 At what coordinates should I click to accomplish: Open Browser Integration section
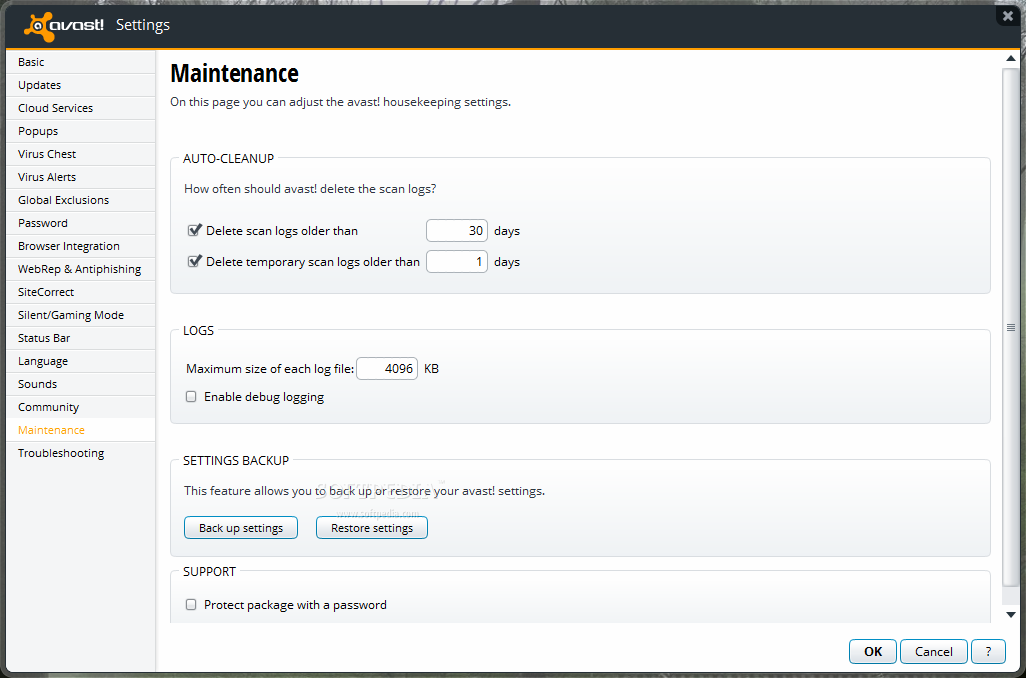(x=81, y=246)
